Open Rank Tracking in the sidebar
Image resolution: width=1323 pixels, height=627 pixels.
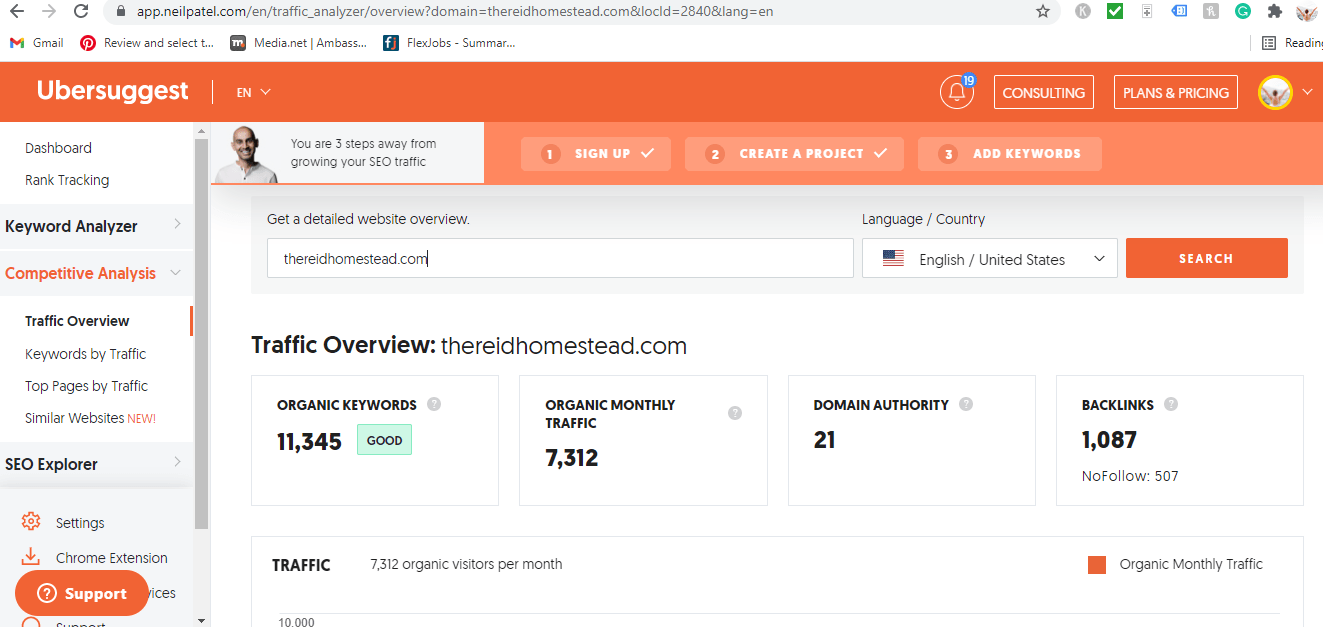coord(67,180)
